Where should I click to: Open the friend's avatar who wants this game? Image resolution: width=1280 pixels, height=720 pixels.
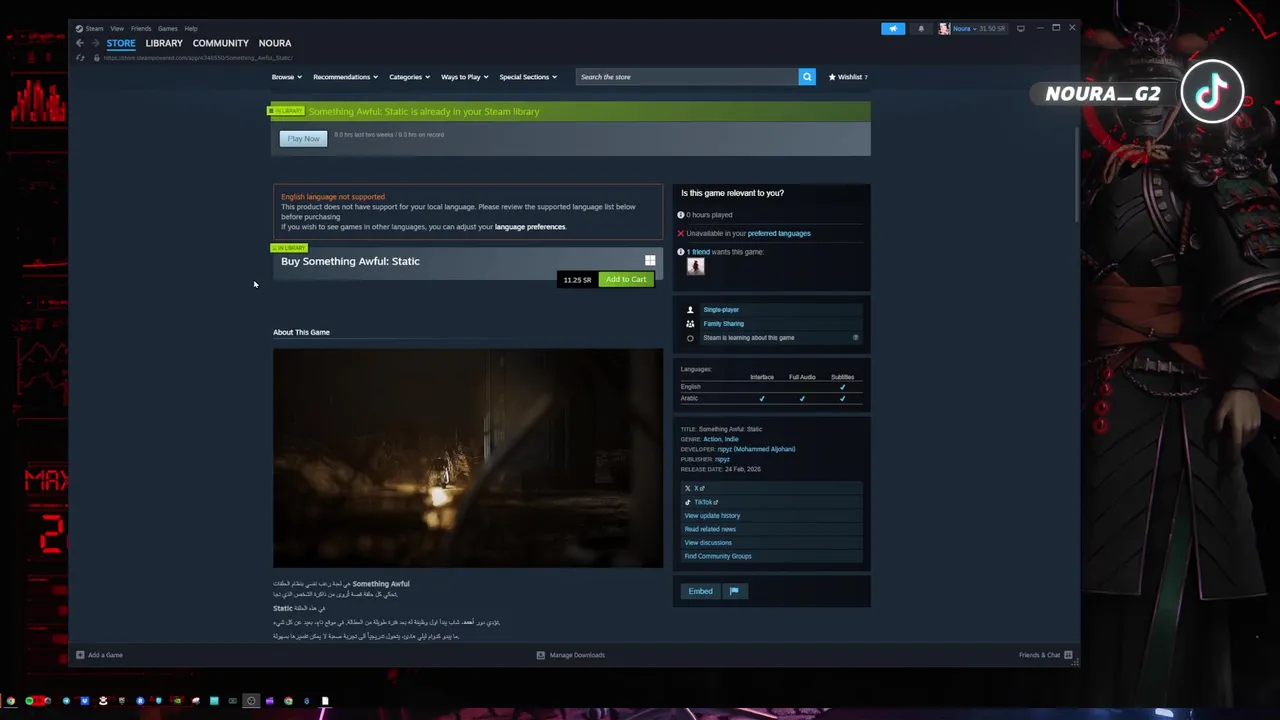[696, 266]
